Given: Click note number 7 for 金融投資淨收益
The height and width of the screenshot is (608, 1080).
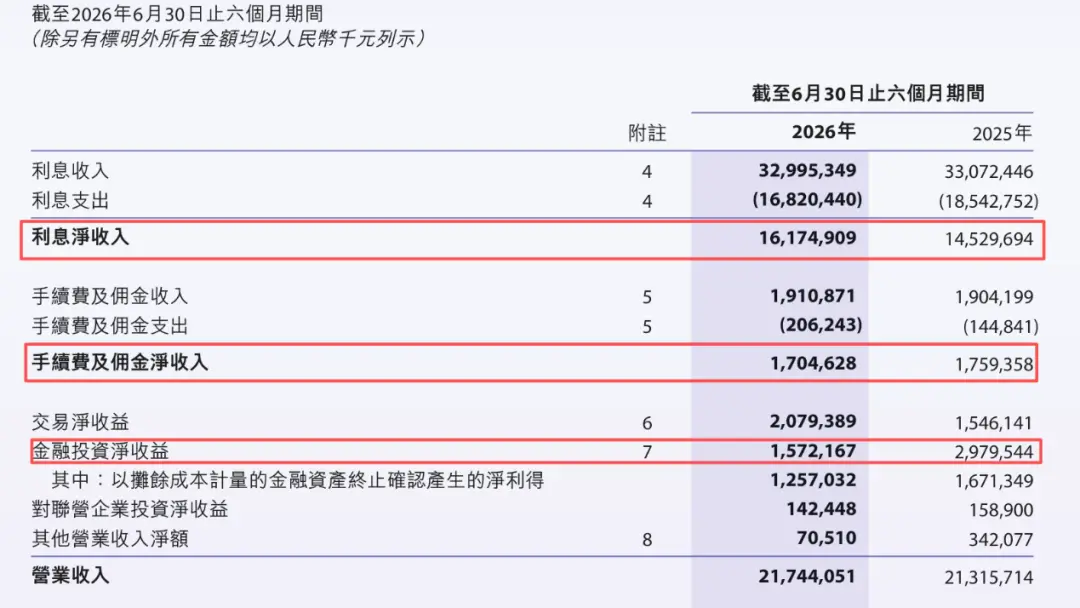Looking at the screenshot, I should coord(647,452).
